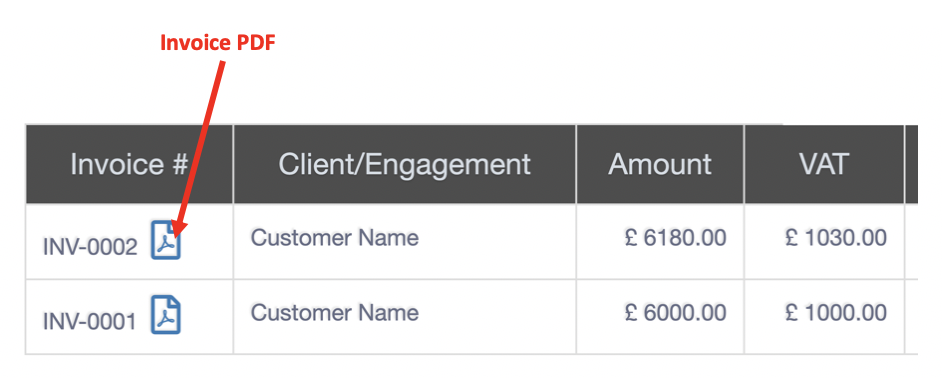The image size is (942, 378).
Task: Select the INV-0001 invoice number
Action: 90,322
